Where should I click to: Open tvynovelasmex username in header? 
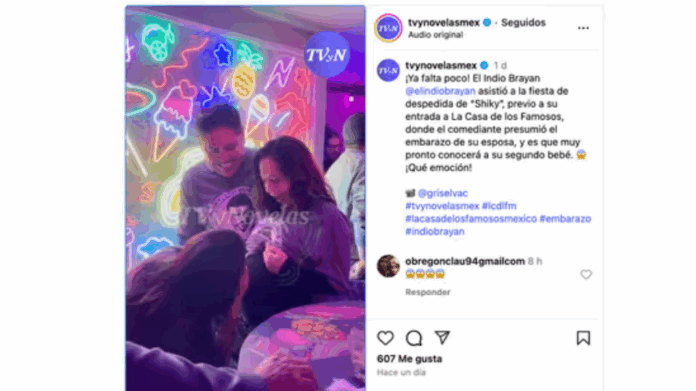click(444, 23)
